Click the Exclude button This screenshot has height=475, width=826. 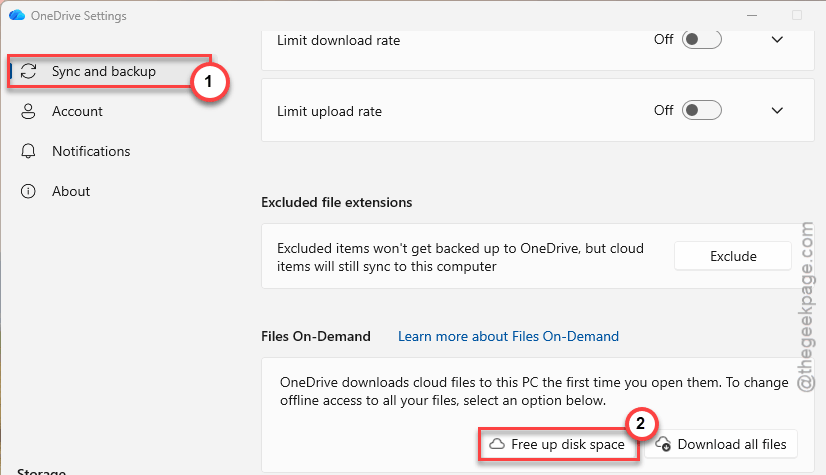733,256
